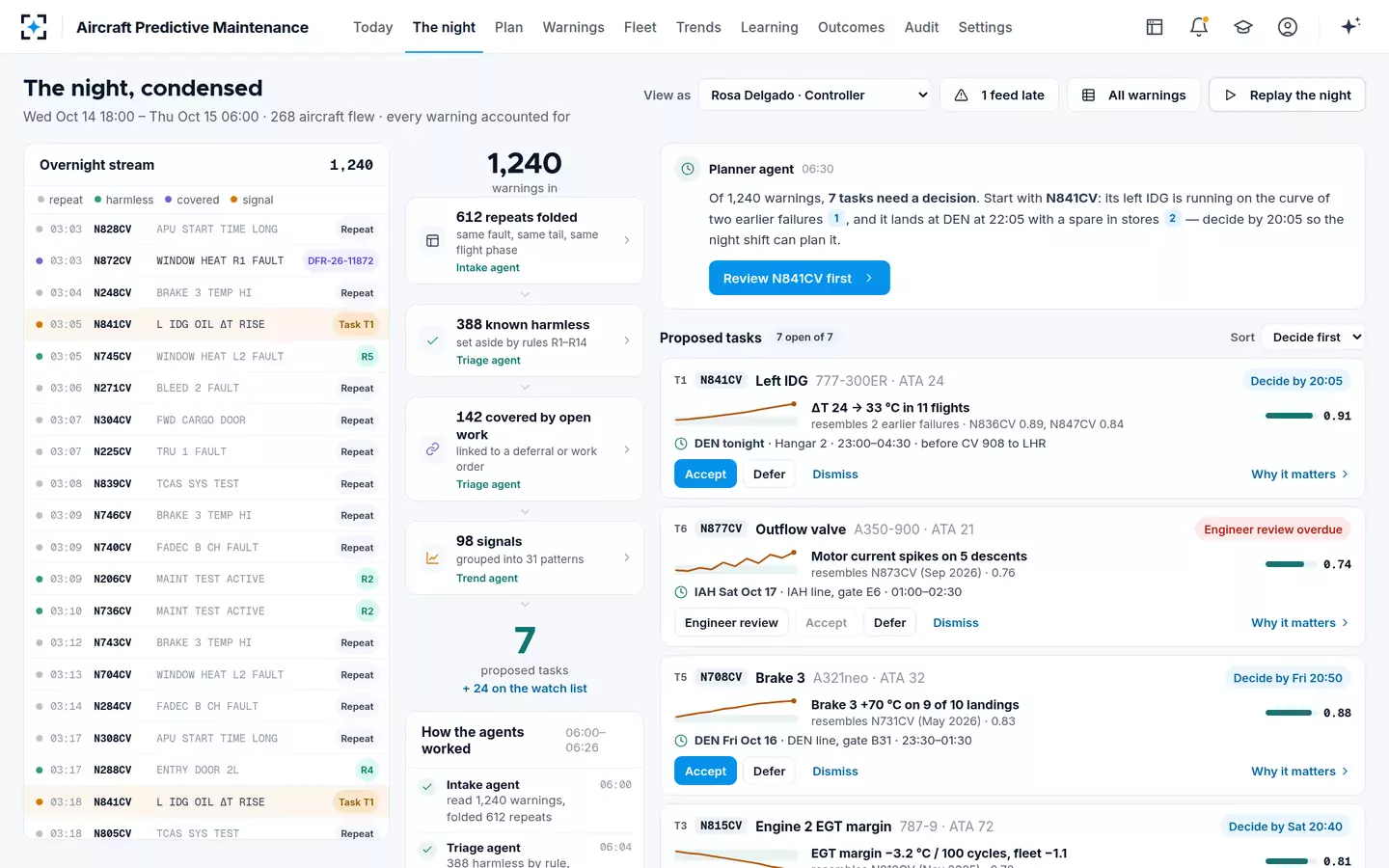Expand the 142 covered by open work chevron
The width and height of the screenshot is (1389, 868).
627,449
